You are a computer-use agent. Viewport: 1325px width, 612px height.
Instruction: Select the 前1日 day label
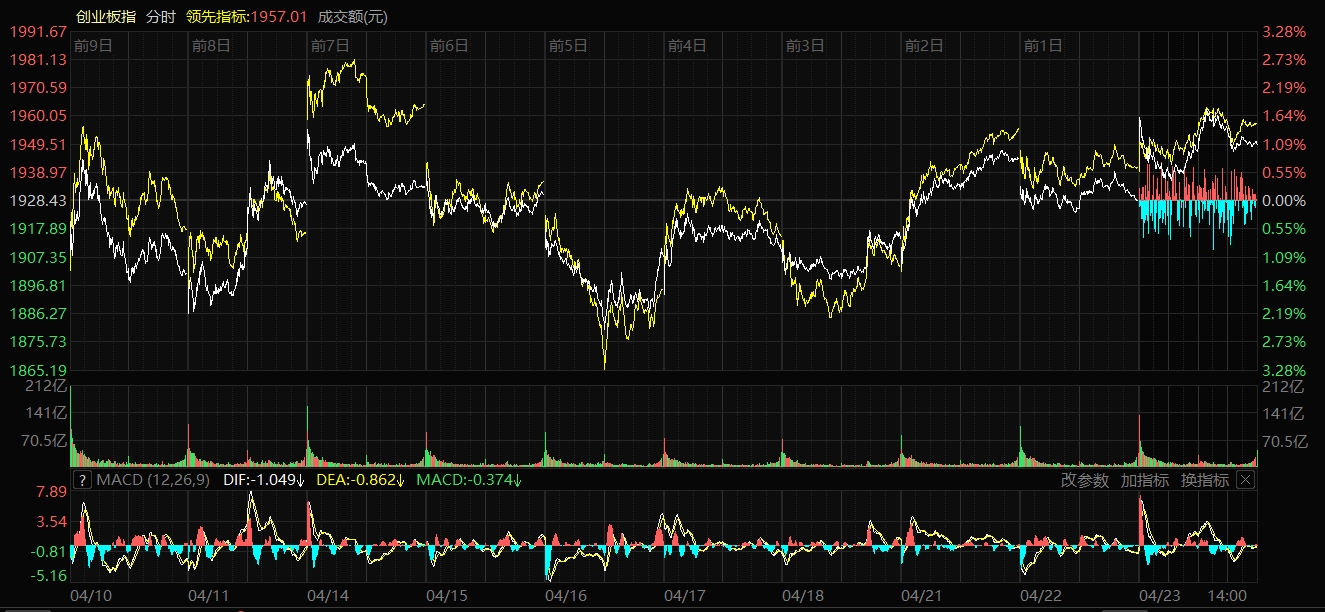tap(1043, 45)
